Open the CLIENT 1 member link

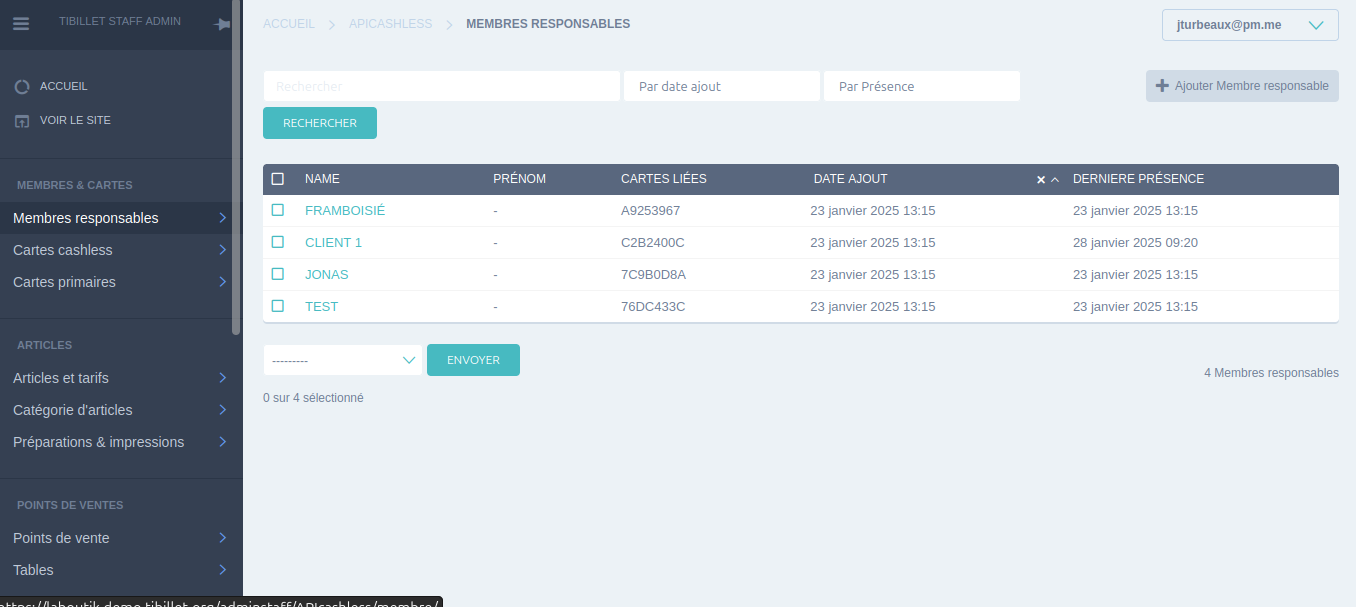tap(333, 243)
